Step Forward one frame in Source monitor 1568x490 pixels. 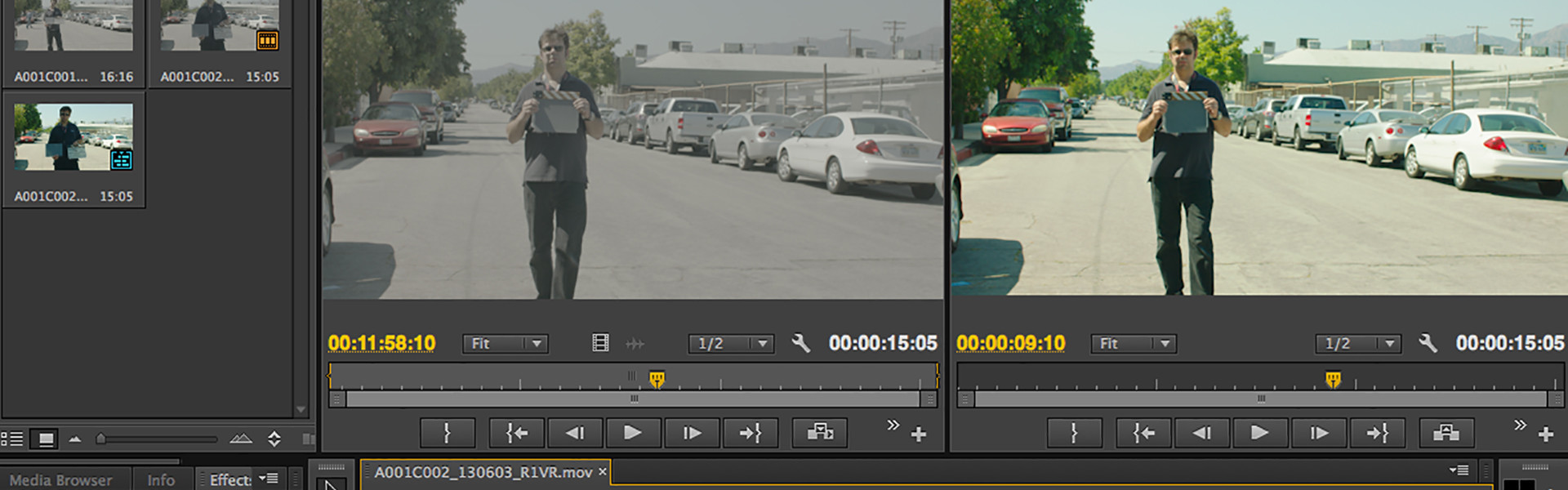click(x=692, y=433)
